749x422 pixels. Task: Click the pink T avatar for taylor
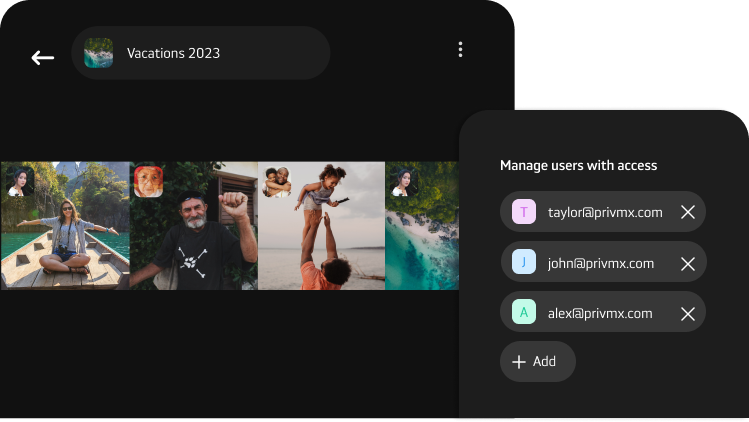[524, 212]
